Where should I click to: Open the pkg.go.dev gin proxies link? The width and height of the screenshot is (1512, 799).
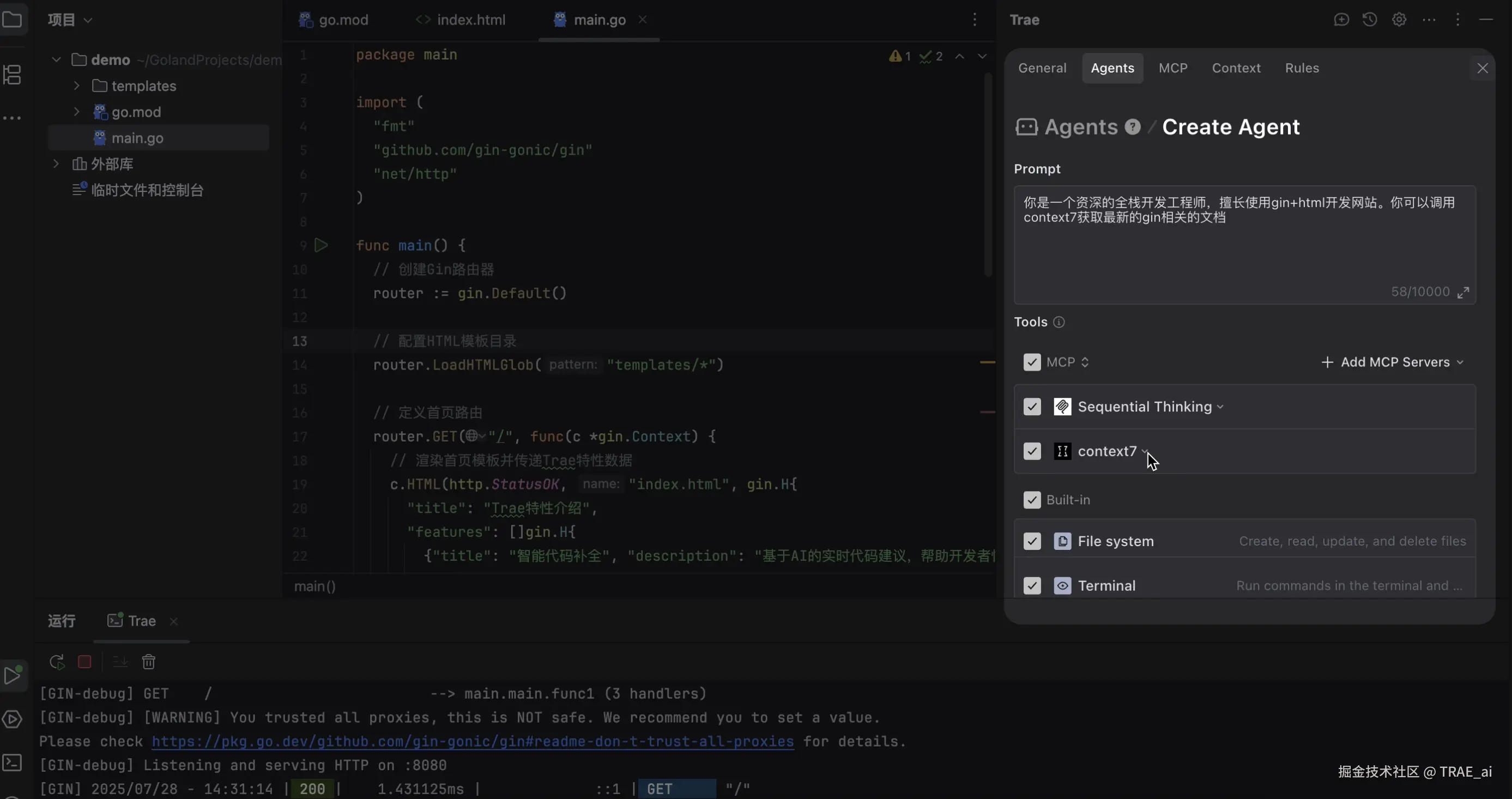coord(473,741)
